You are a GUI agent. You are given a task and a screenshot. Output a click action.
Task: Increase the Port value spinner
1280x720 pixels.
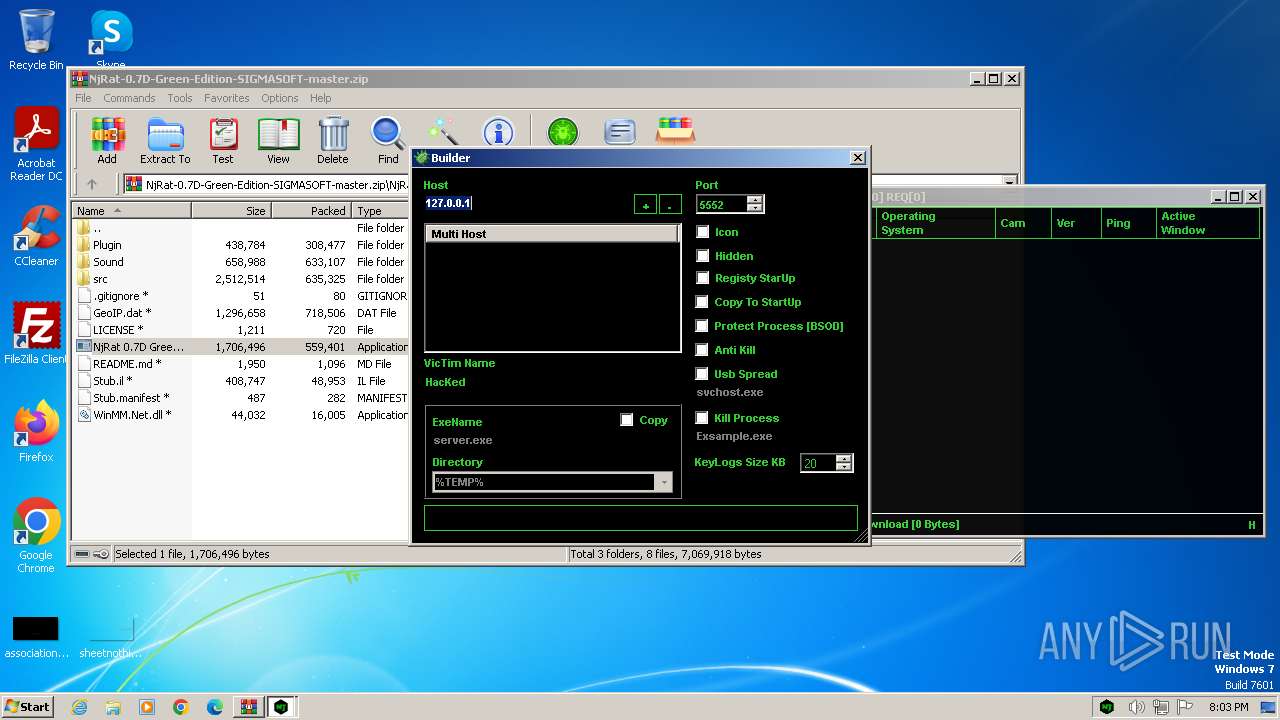point(755,199)
